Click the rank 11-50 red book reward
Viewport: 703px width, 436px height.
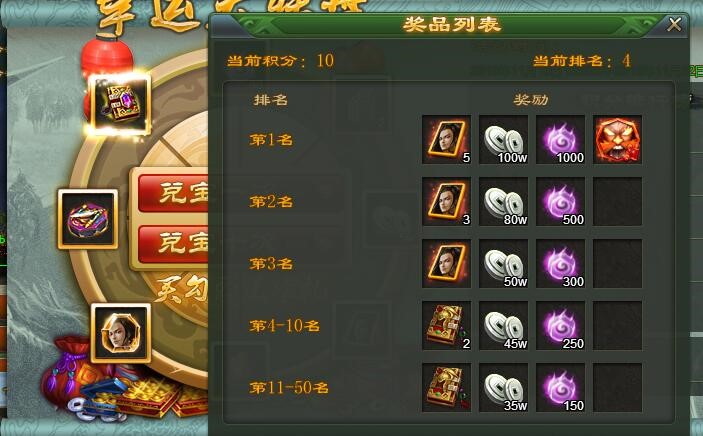point(446,387)
